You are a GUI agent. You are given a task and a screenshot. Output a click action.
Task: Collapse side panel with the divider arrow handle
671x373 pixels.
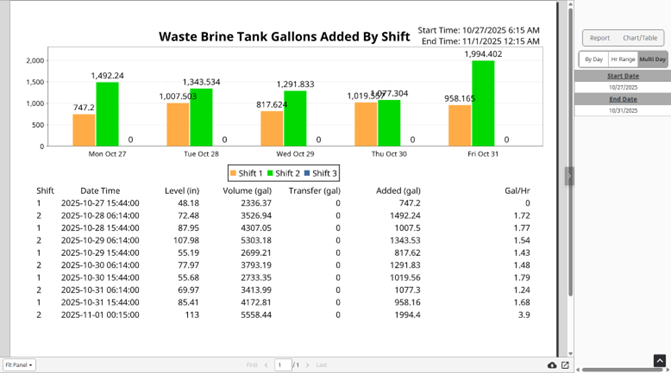click(x=569, y=176)
